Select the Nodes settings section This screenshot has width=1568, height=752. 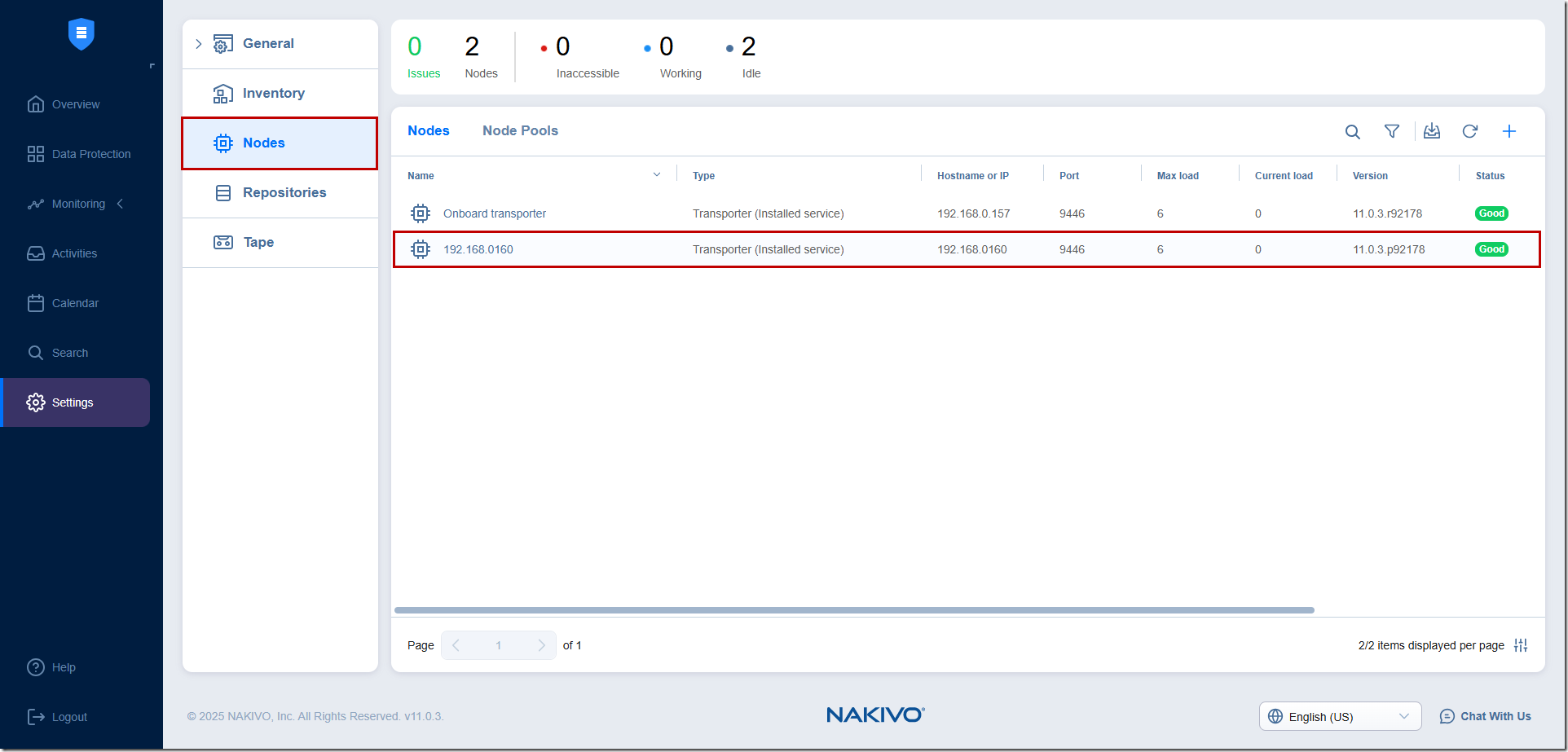tap(280, 143)
